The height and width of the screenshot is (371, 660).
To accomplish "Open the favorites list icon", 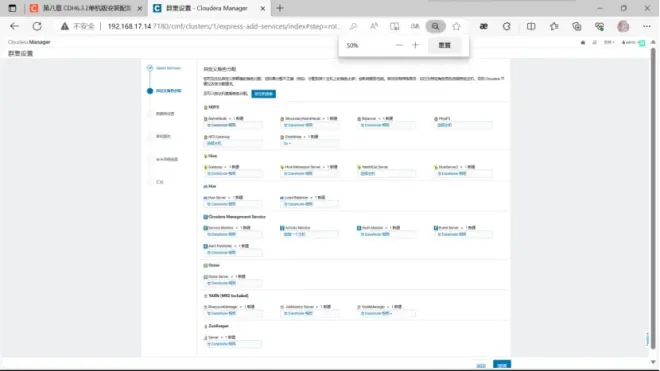I will pos(554,26).
